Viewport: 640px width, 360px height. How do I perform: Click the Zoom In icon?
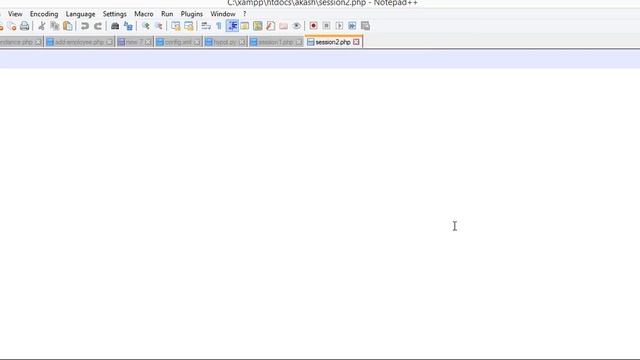pos(146,26)
